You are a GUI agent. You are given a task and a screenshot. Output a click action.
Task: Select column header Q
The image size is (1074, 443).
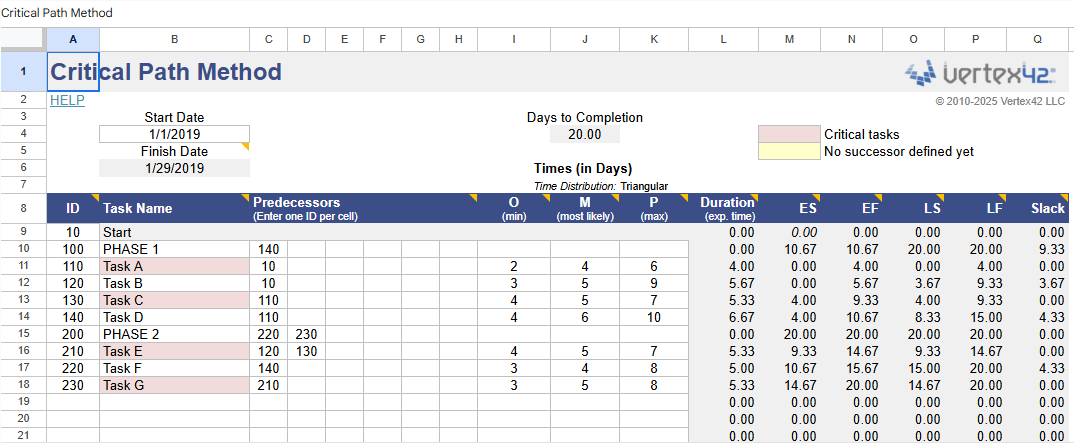tap(1038, 39)
